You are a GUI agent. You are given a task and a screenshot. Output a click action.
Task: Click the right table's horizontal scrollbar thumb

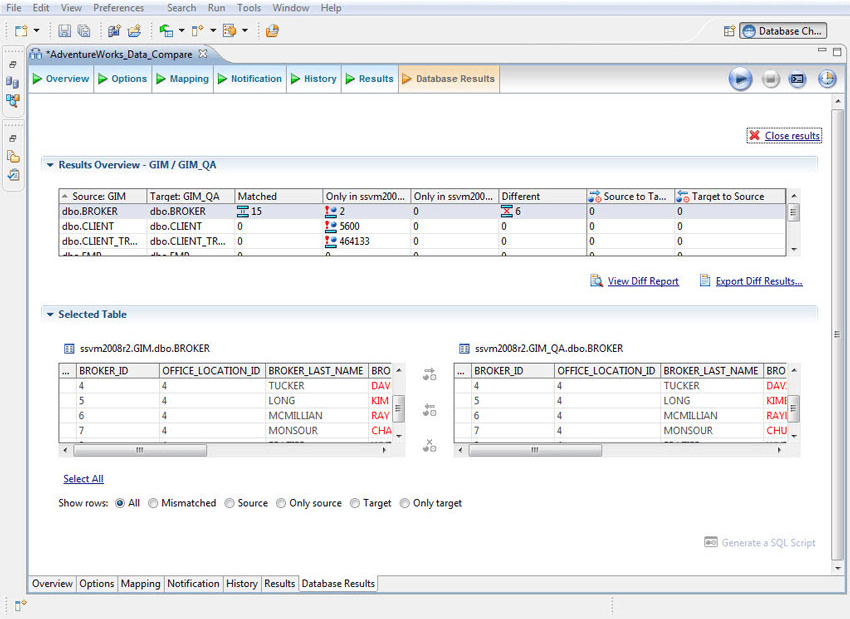535,450
